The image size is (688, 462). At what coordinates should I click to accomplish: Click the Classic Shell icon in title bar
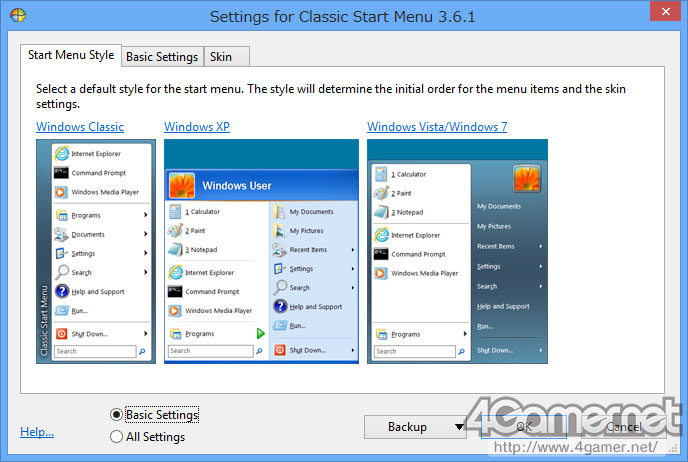click(18, 15)
